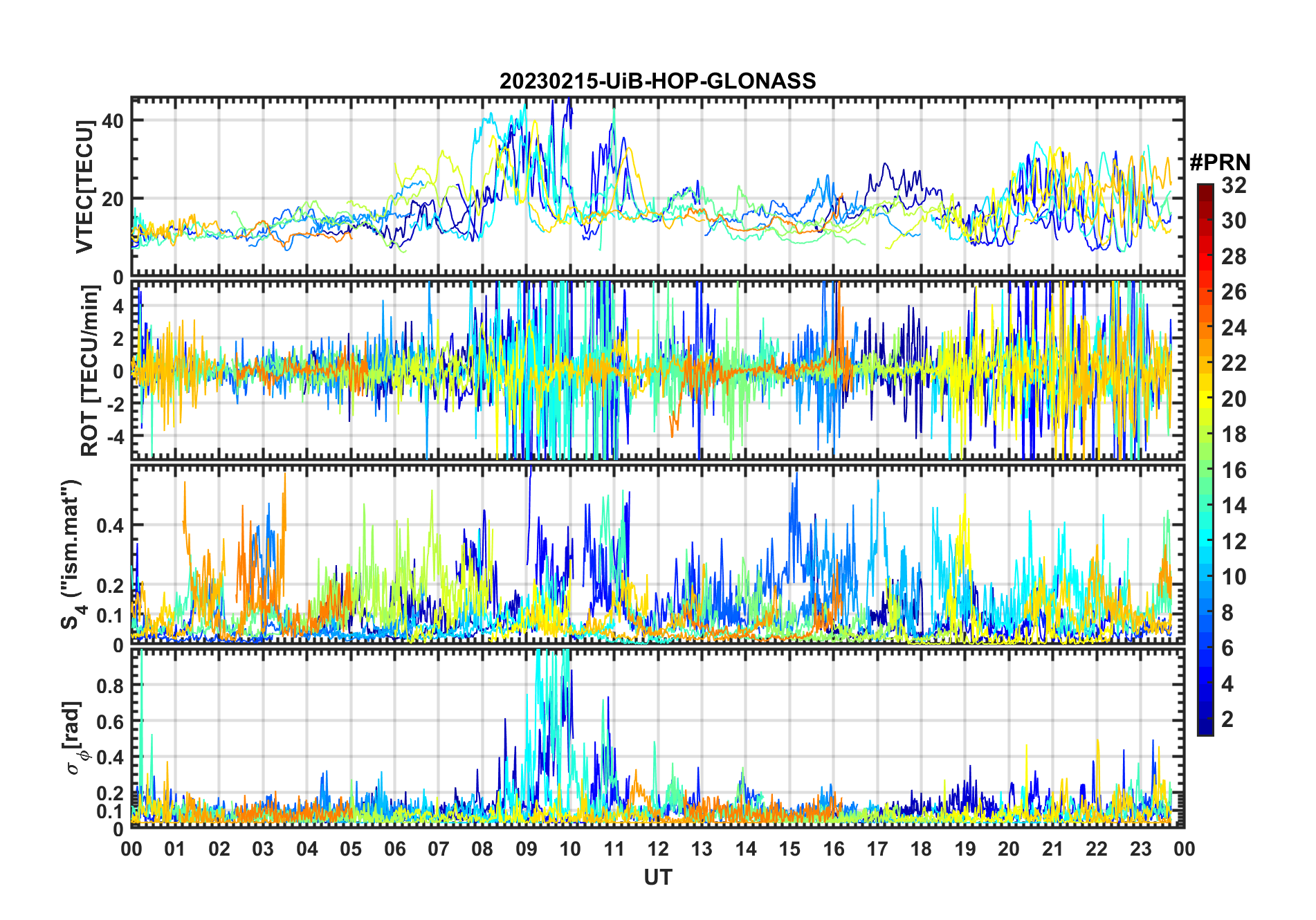Click the UT axis hour label "21"

coord(1053,849)
